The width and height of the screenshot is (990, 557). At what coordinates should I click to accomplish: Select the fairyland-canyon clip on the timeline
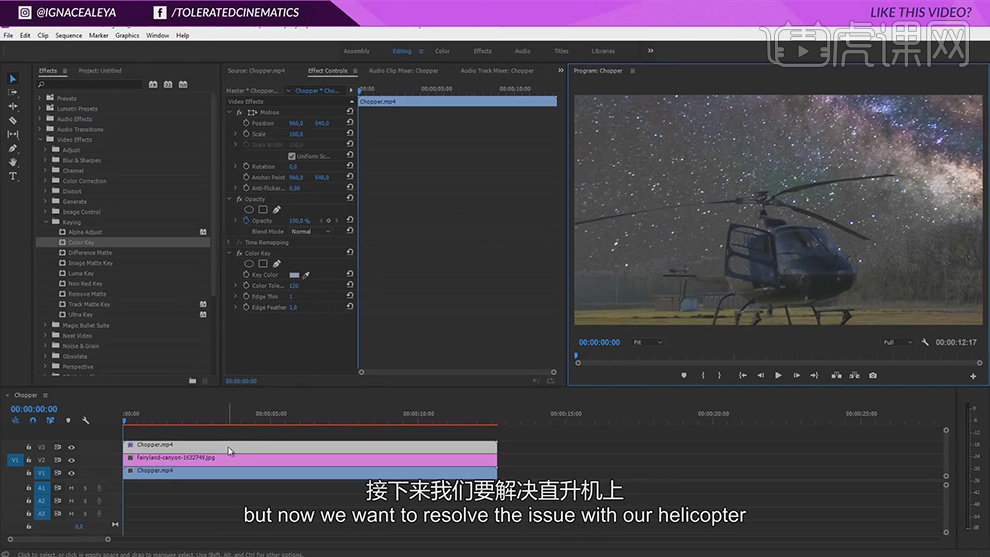point(310,458)
